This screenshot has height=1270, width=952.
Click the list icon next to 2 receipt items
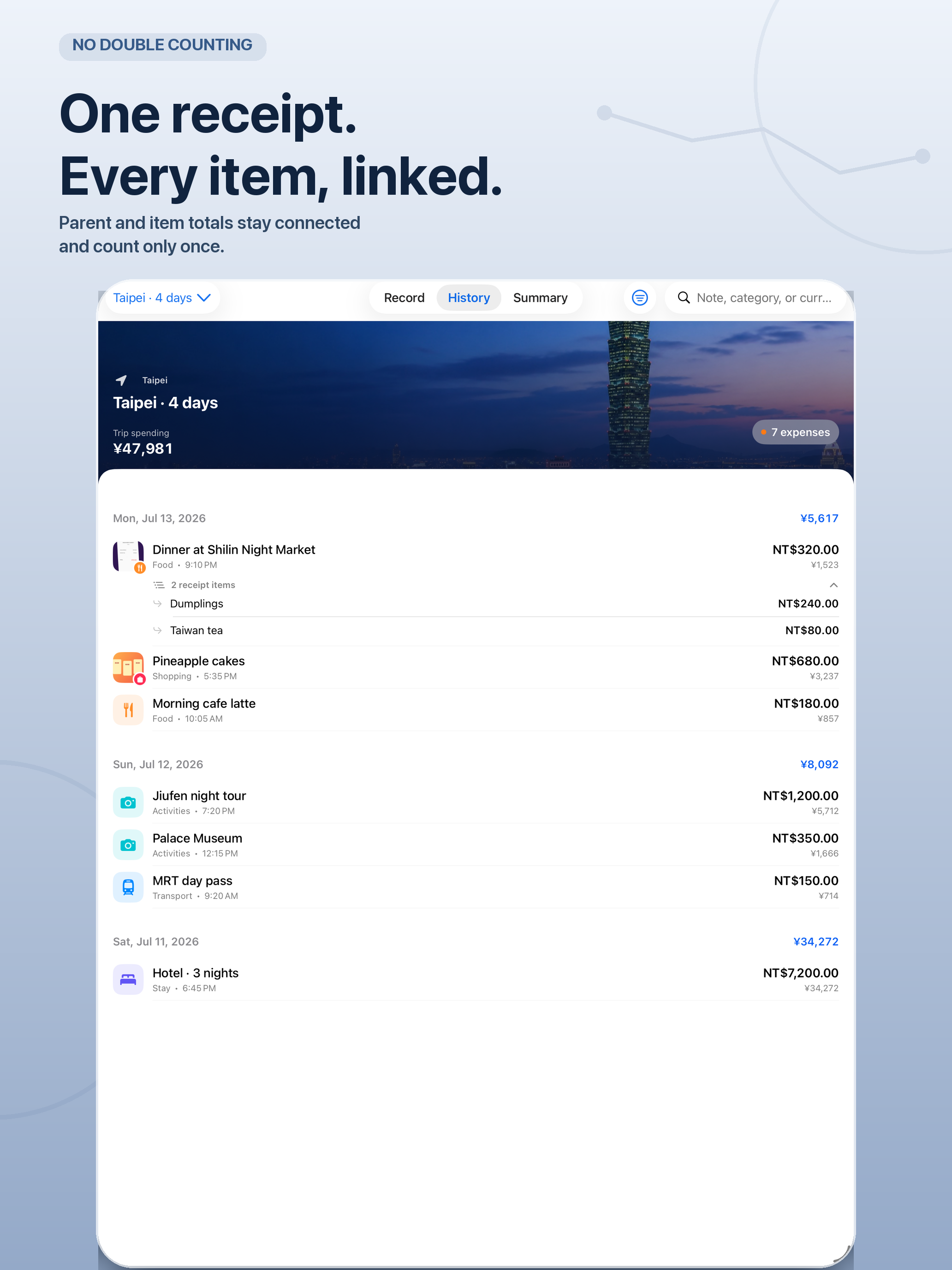[x=159, y=585]
